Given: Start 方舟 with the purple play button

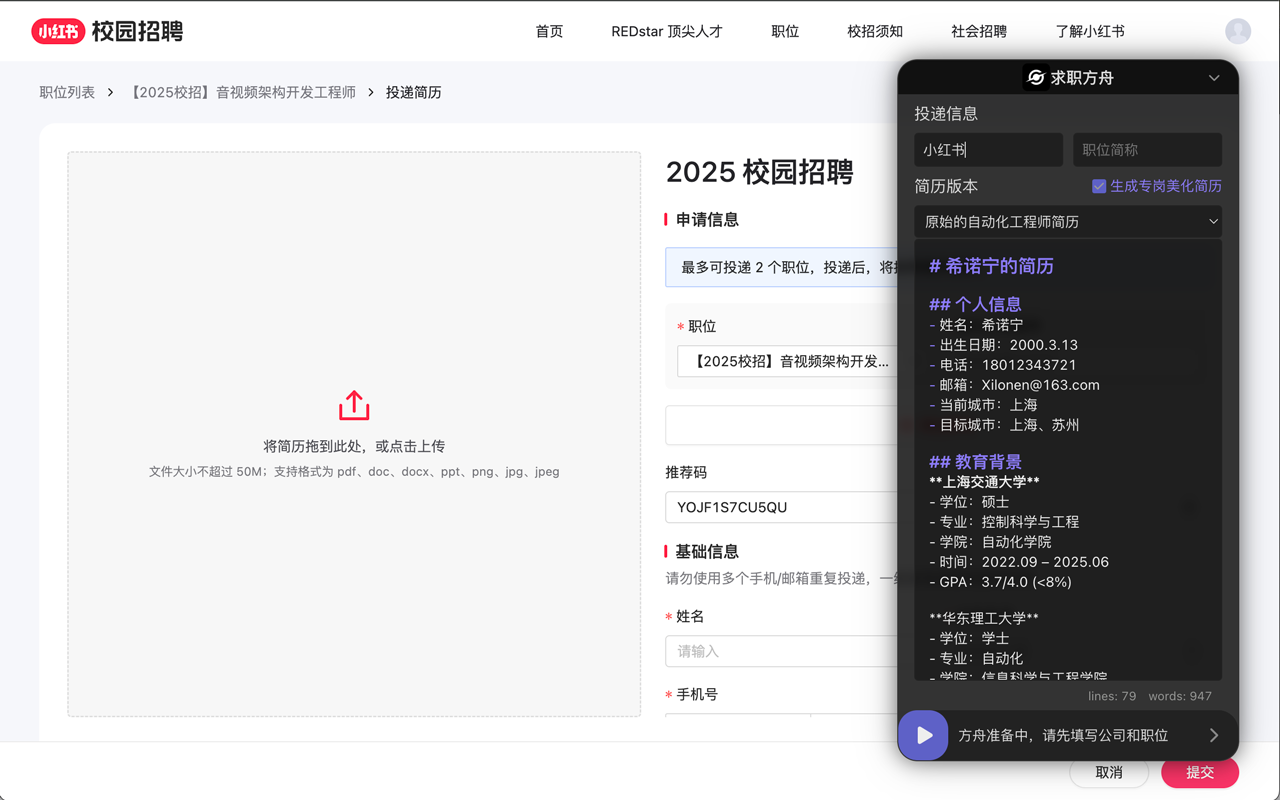Looking at the screenshot, I should click(x=923, y=735).
